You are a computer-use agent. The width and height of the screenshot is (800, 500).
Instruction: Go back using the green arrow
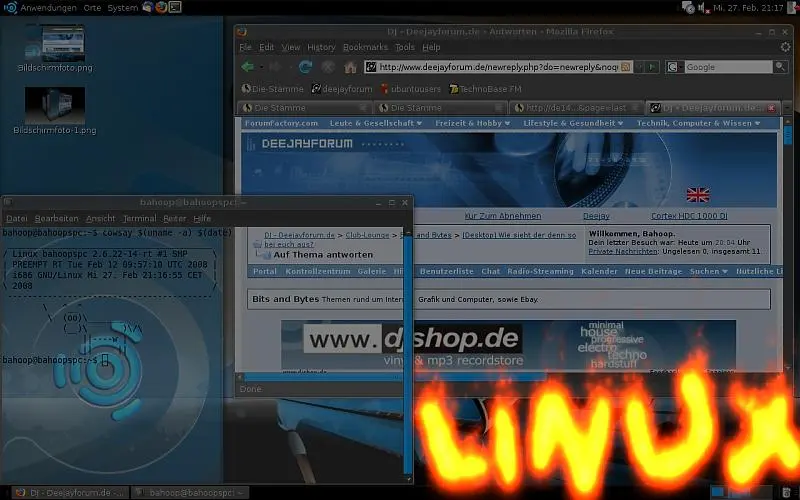[x=247, y=67]
